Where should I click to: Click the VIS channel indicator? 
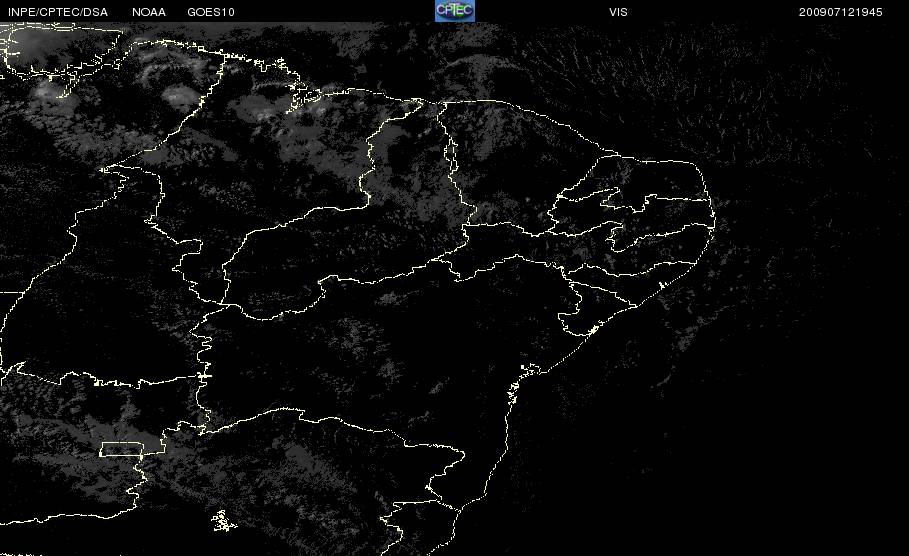tap(618, 12)
